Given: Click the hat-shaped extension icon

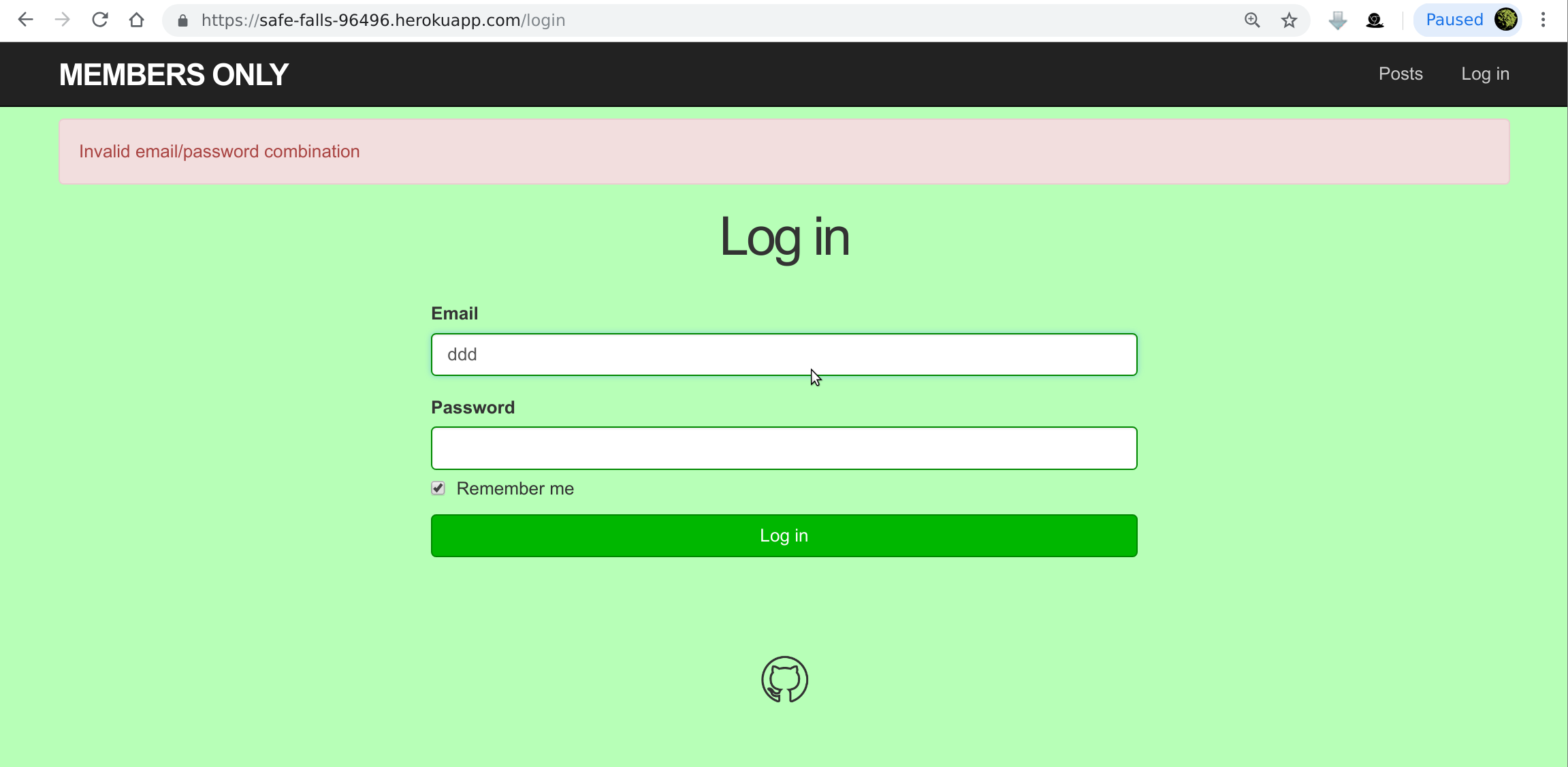Looking at the screenshot, I should pyautogui.click(x=1375, y=20).
